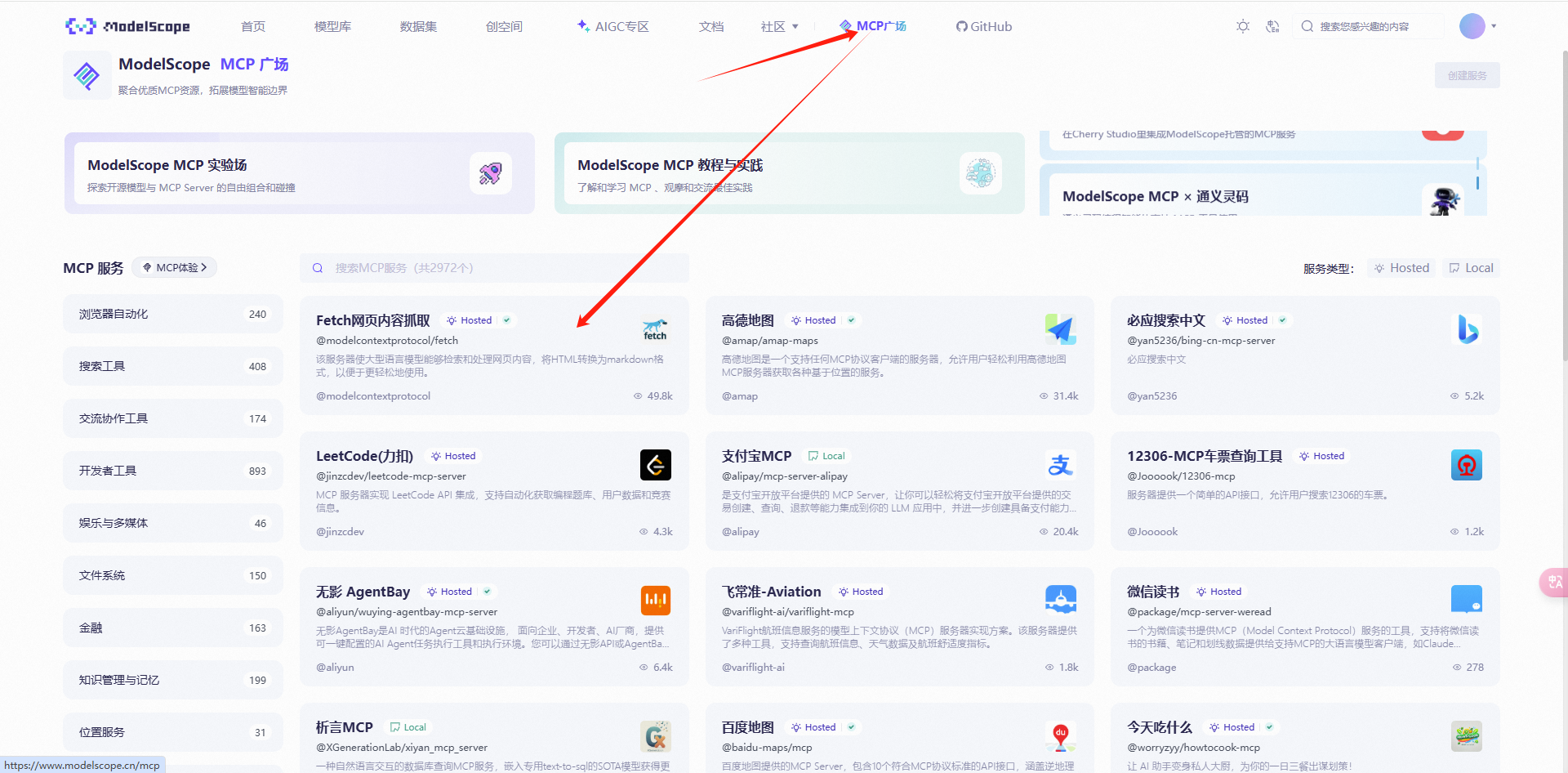Click the top header site search field
This screenshot has height=773, width=1568.
tap(1368, 26)
